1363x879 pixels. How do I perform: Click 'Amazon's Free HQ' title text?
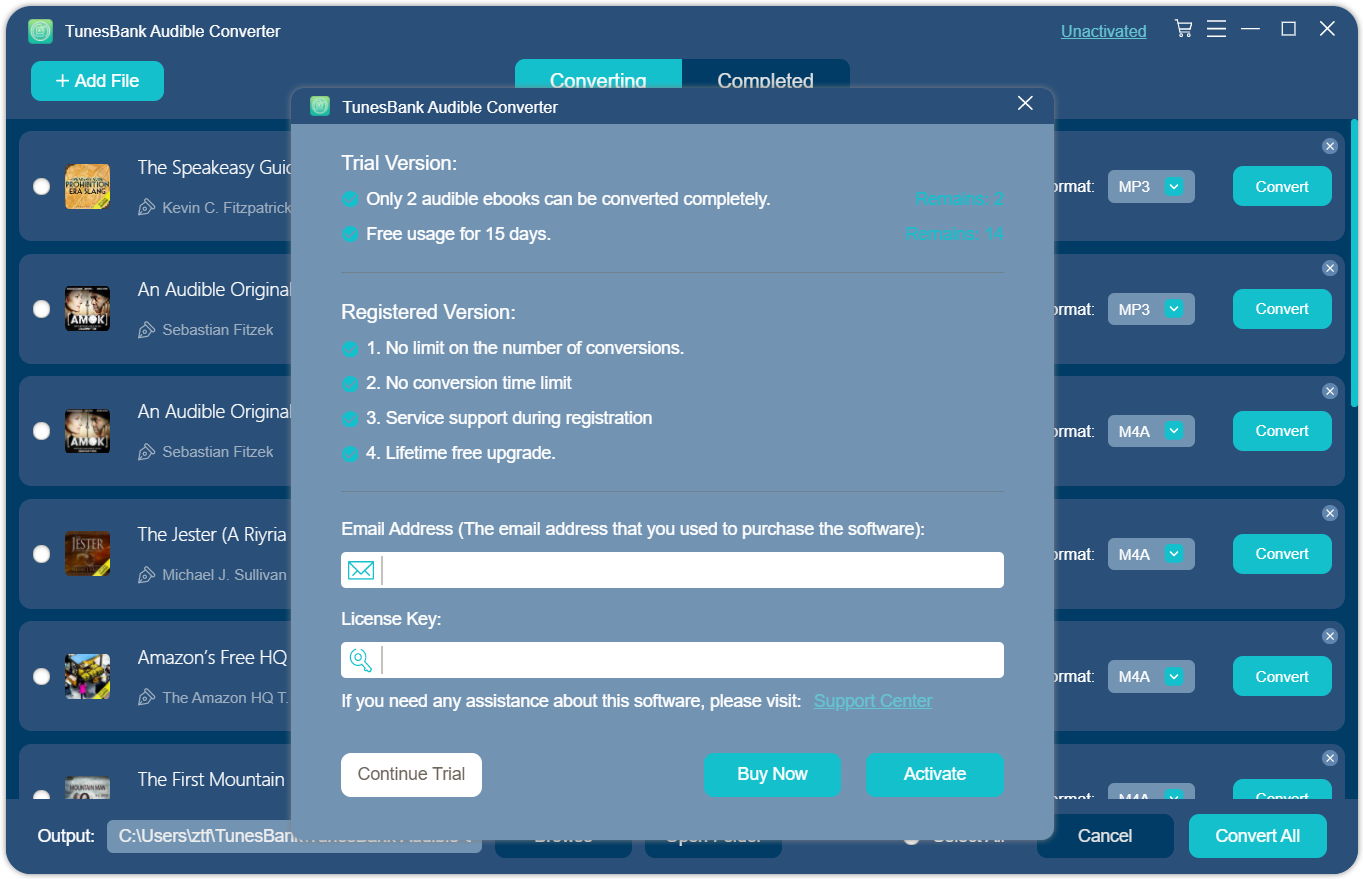click(213, 658)
